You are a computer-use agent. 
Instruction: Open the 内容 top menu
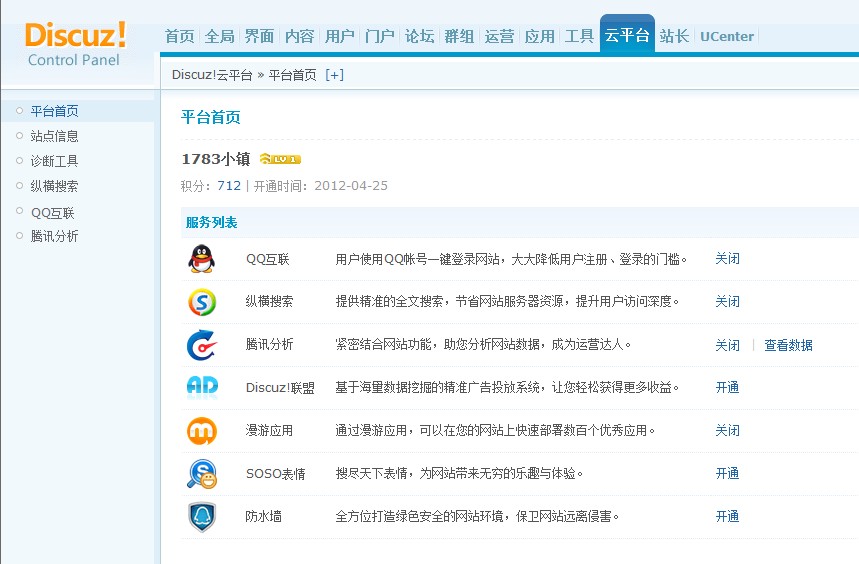[300, 37]
